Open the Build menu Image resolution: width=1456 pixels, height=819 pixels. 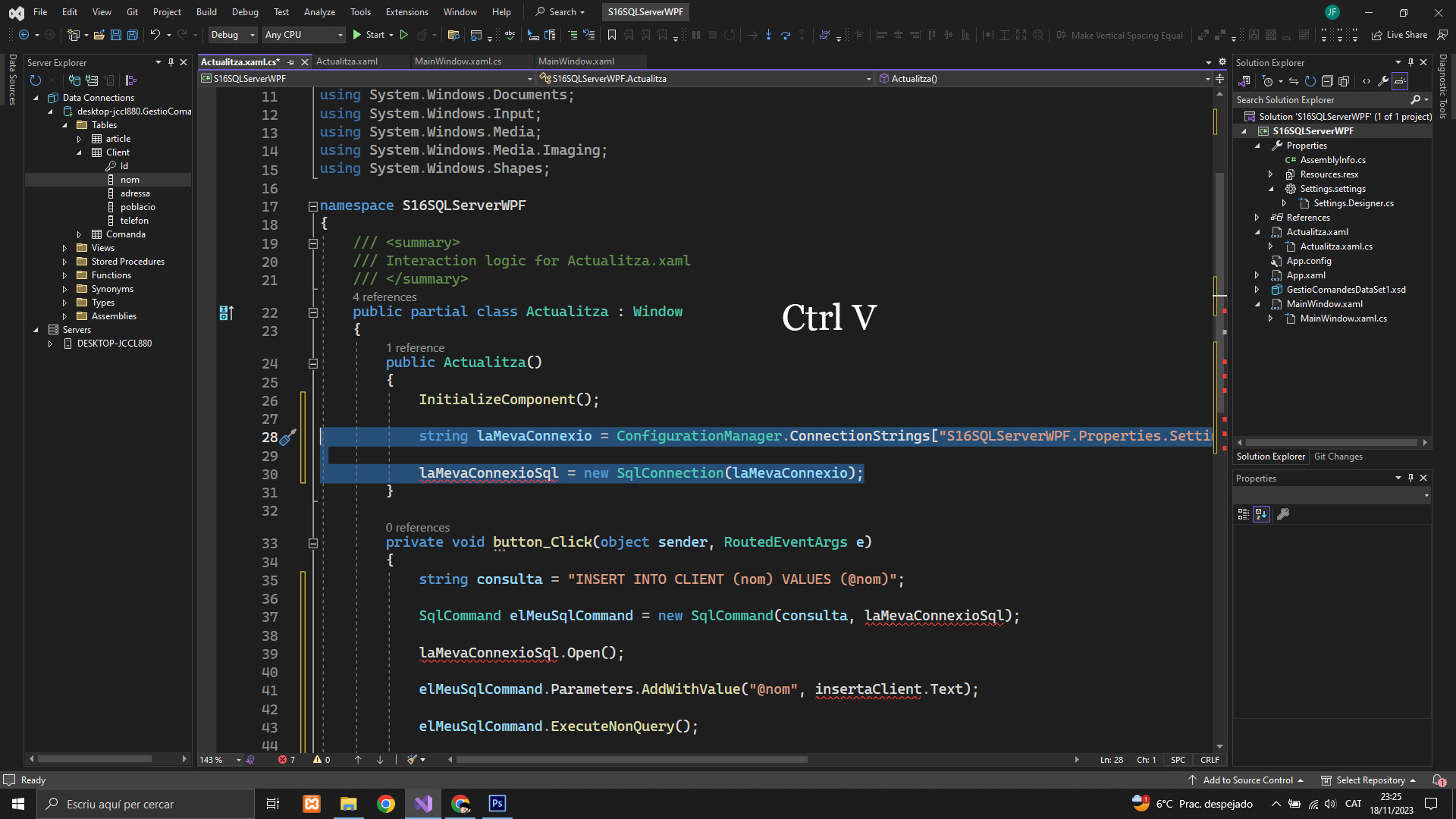point(206,11)
